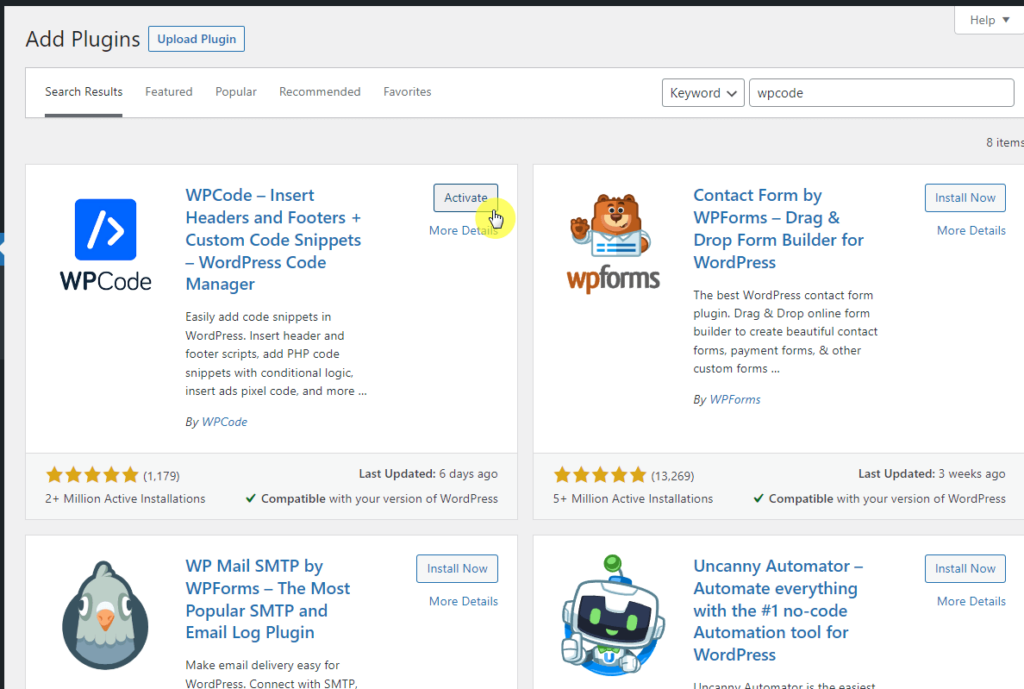This screenshot has width=1024, height=689.
Task: Open More Details for WP Mail SMTP
Action: 463,601
